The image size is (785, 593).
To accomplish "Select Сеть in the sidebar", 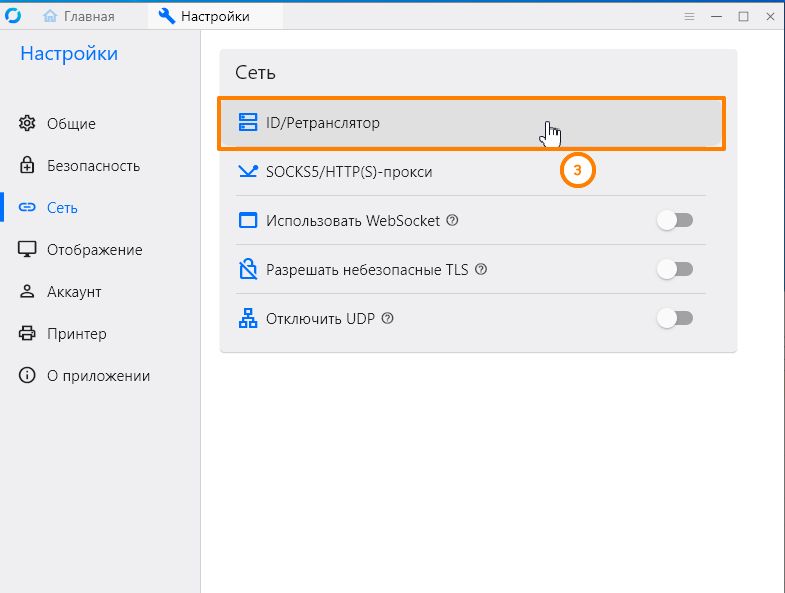I will pyautogui.click(x=100, y=207).
